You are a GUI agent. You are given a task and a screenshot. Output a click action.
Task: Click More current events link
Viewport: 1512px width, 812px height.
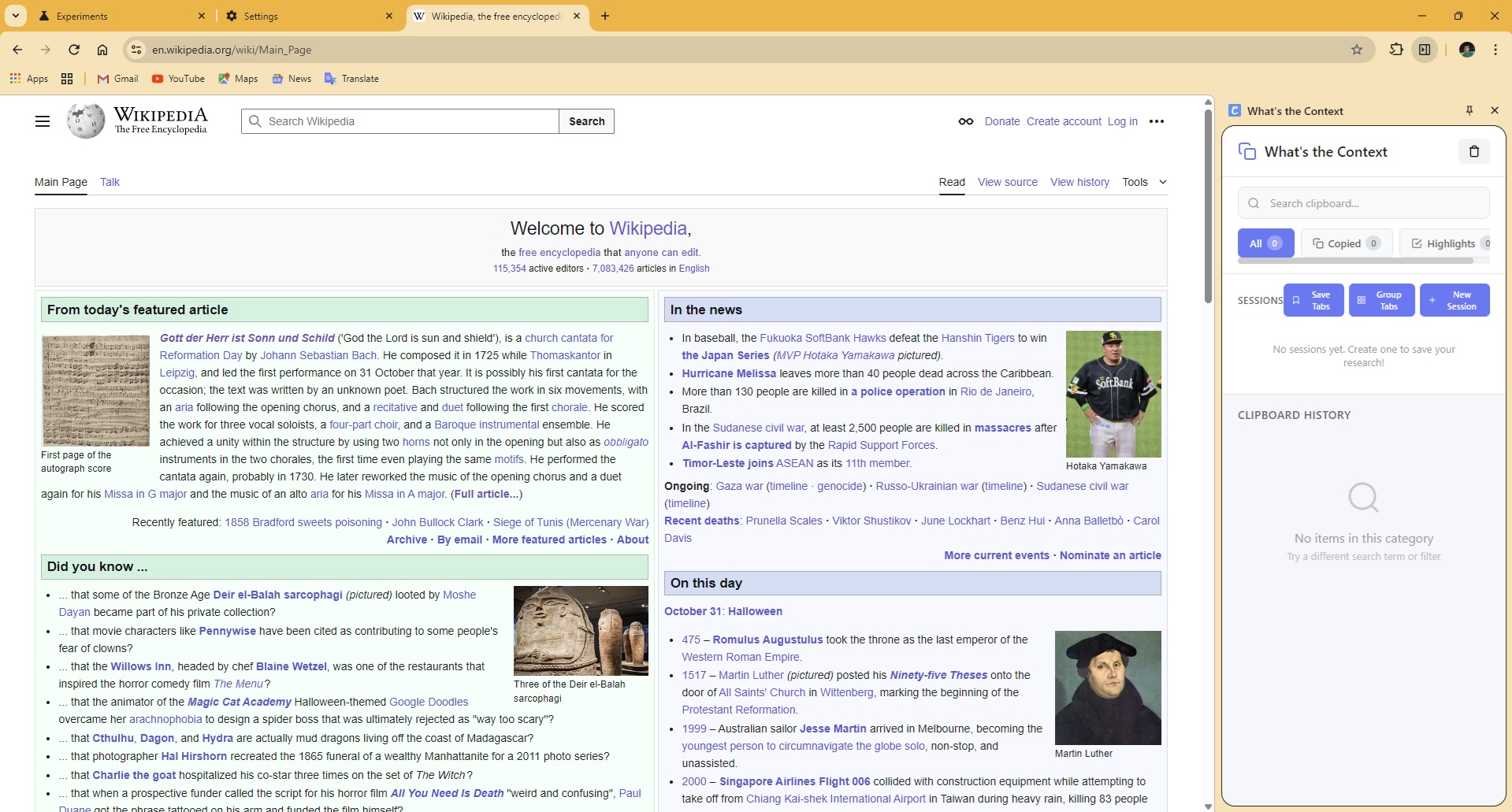(x=997, y=555)
